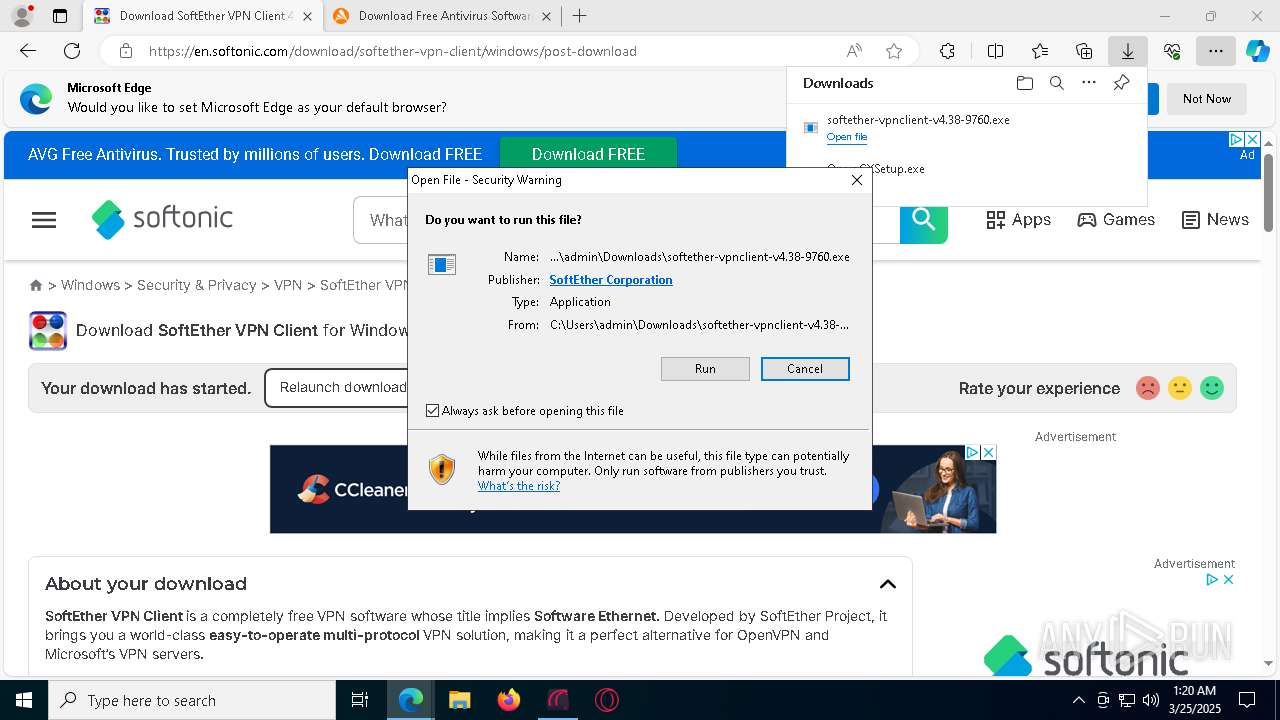This screenshot has height=720, width=1280.
Task: Open volume control in system tray
Action: tap(1151, 700)
